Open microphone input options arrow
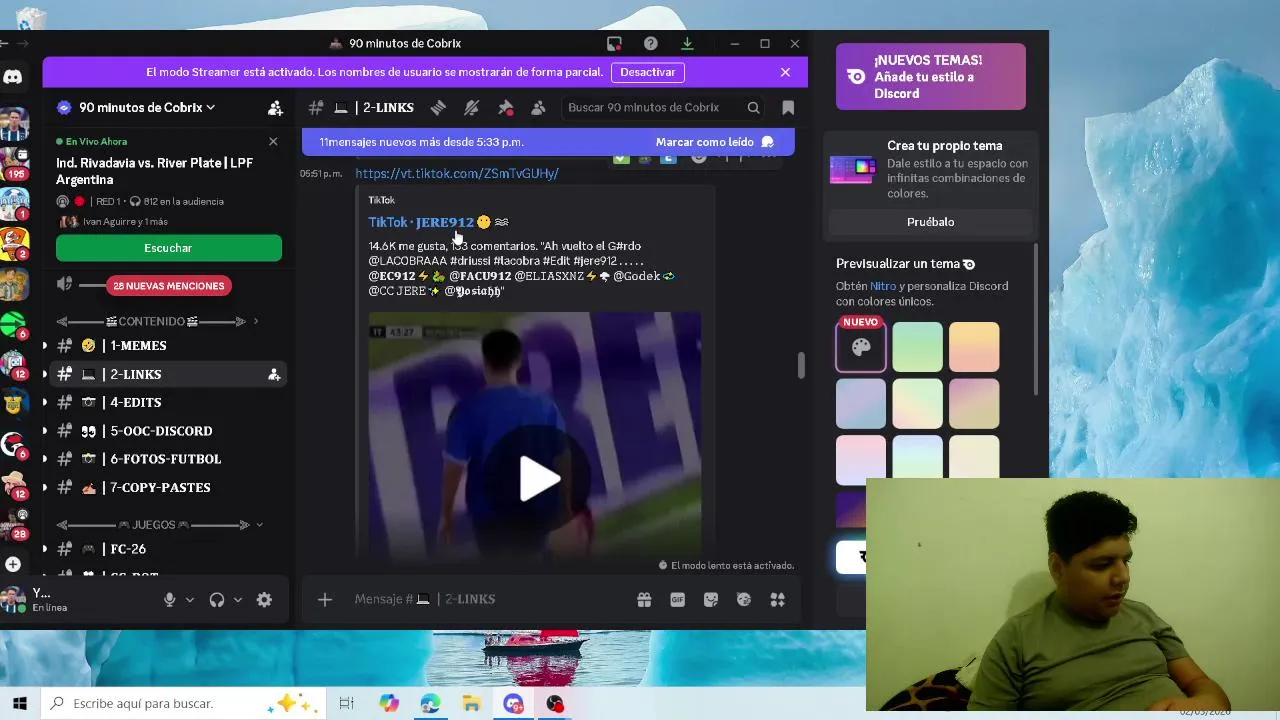Viewport: 1280px width, 720px height. pos(189,599)
